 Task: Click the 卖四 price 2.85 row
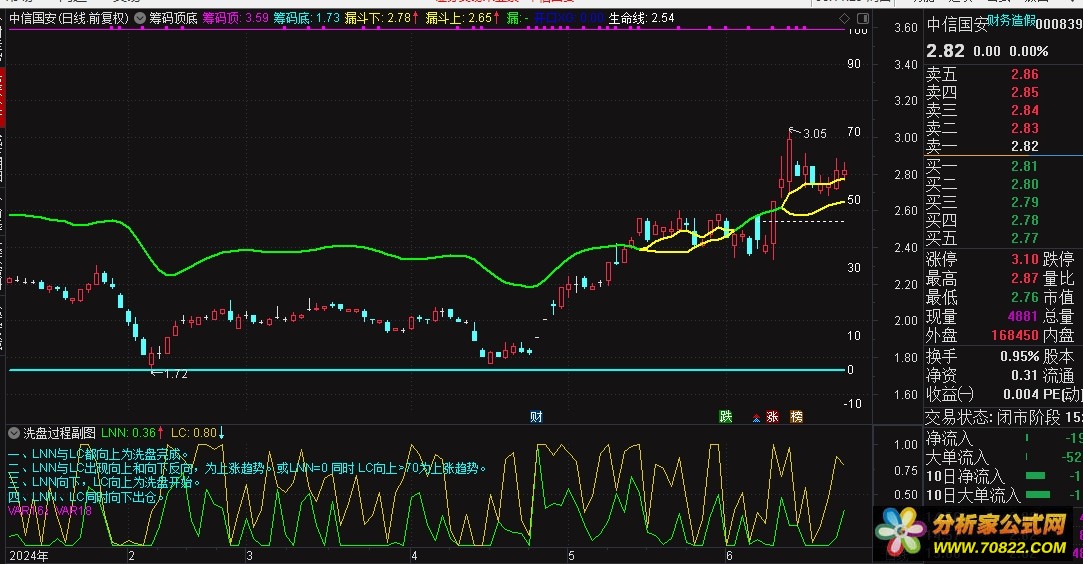point(982,92)
